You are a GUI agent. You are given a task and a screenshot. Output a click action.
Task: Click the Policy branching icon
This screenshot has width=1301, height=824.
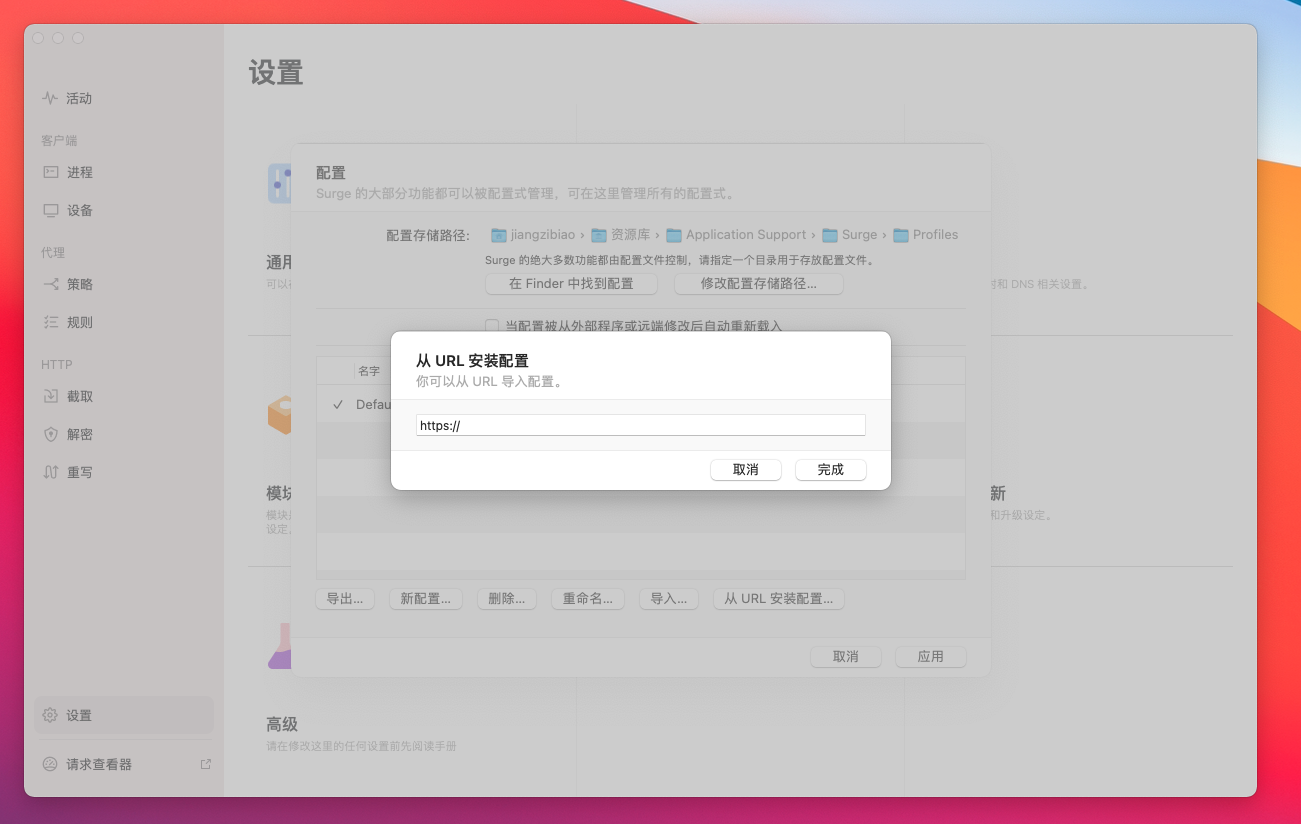point(50,284)
